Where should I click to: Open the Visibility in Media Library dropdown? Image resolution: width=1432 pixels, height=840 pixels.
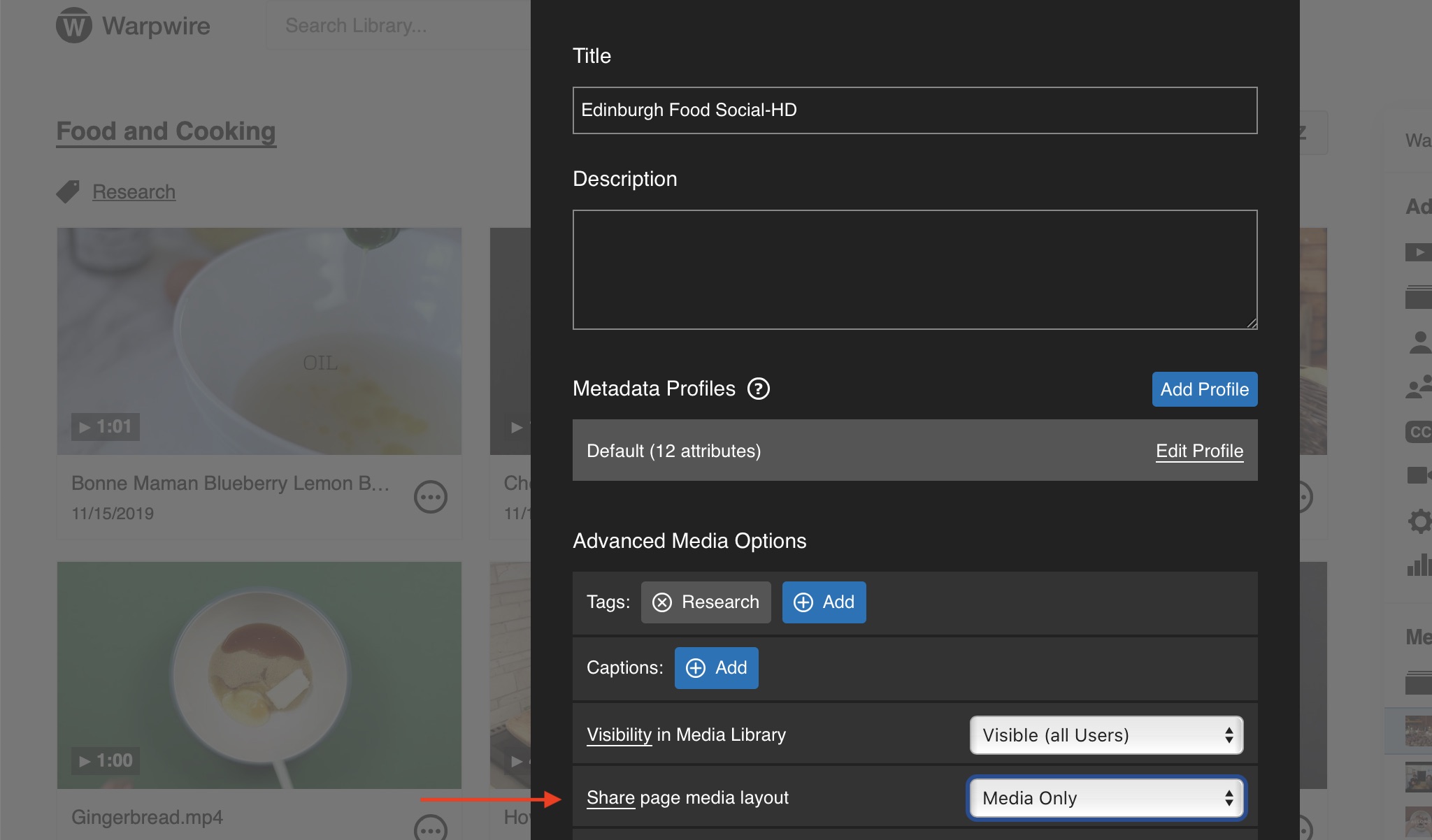coord(1106,735)
